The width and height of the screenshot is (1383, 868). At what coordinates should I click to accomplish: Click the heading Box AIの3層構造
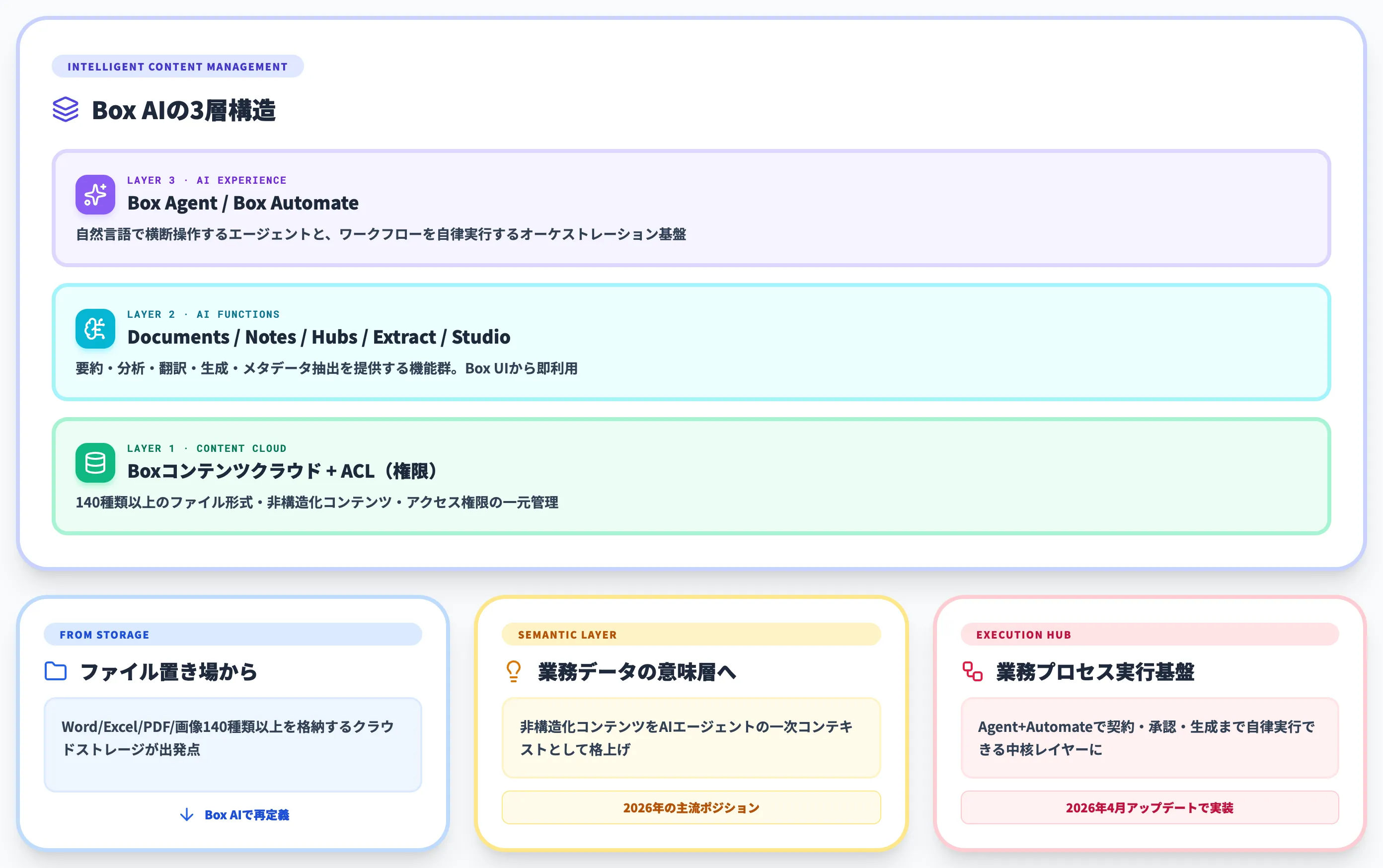(184, 110)
